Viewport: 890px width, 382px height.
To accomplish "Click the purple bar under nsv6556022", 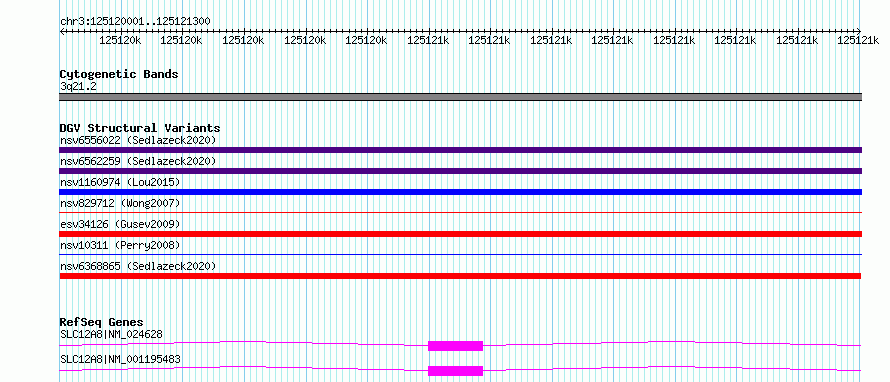I will (460, 150).
